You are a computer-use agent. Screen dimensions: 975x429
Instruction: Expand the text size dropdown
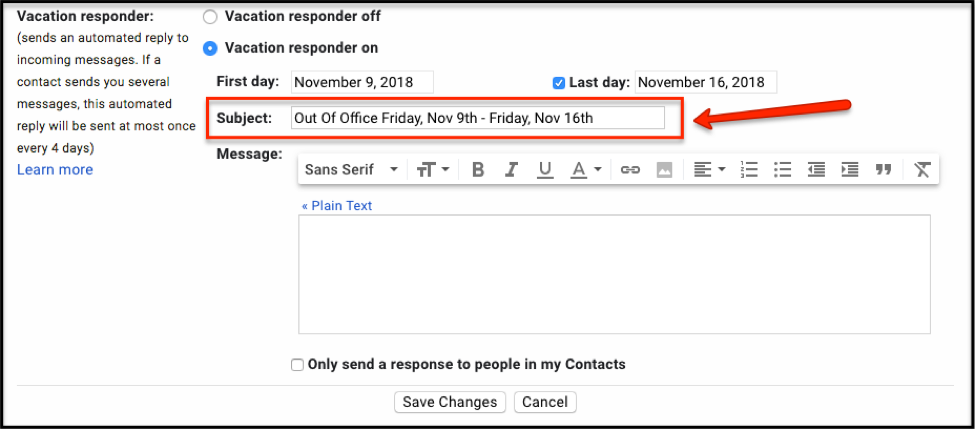tap(433, 170)
